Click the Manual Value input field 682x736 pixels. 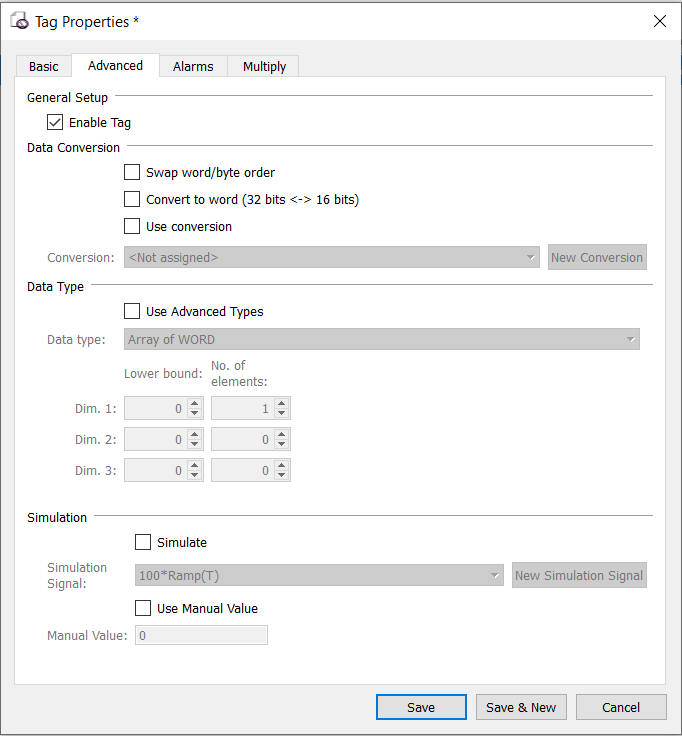click(201, 635)
